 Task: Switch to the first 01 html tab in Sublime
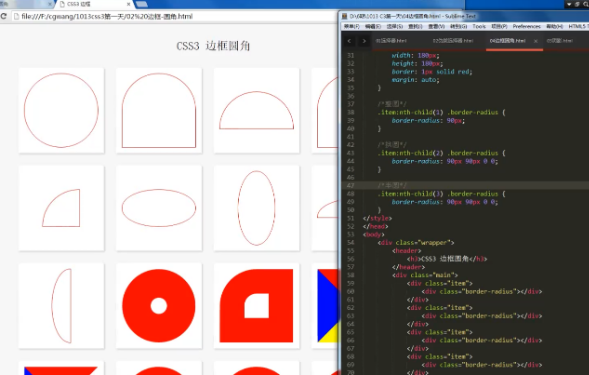click(391, 41)
